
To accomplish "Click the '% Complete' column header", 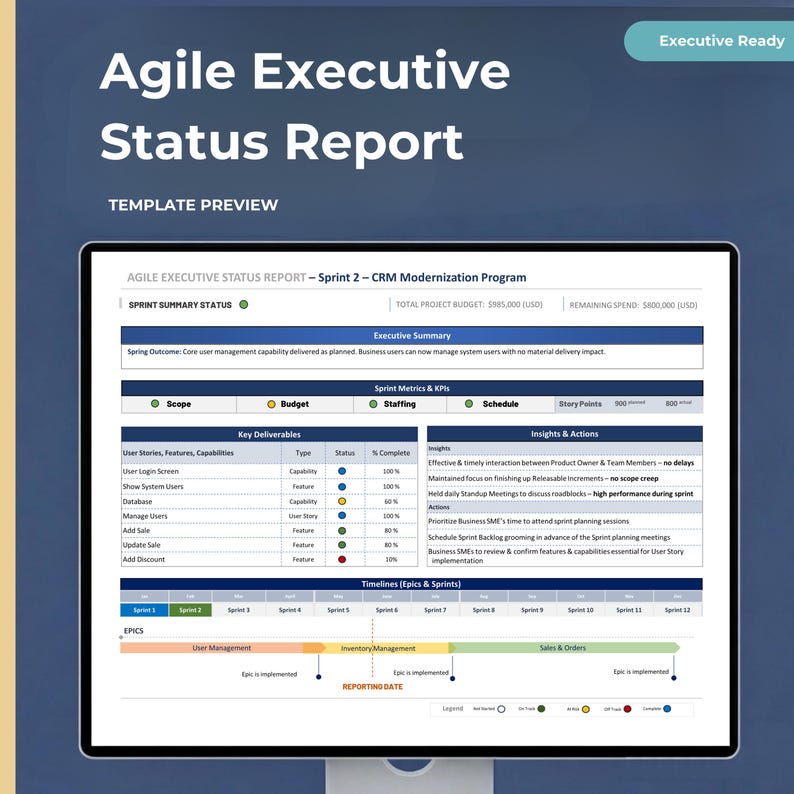I will click(391, 453).
